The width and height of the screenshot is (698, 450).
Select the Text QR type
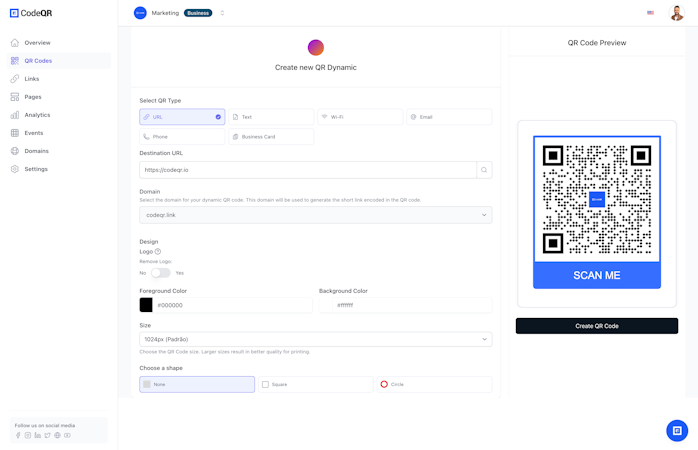(271, 117)
